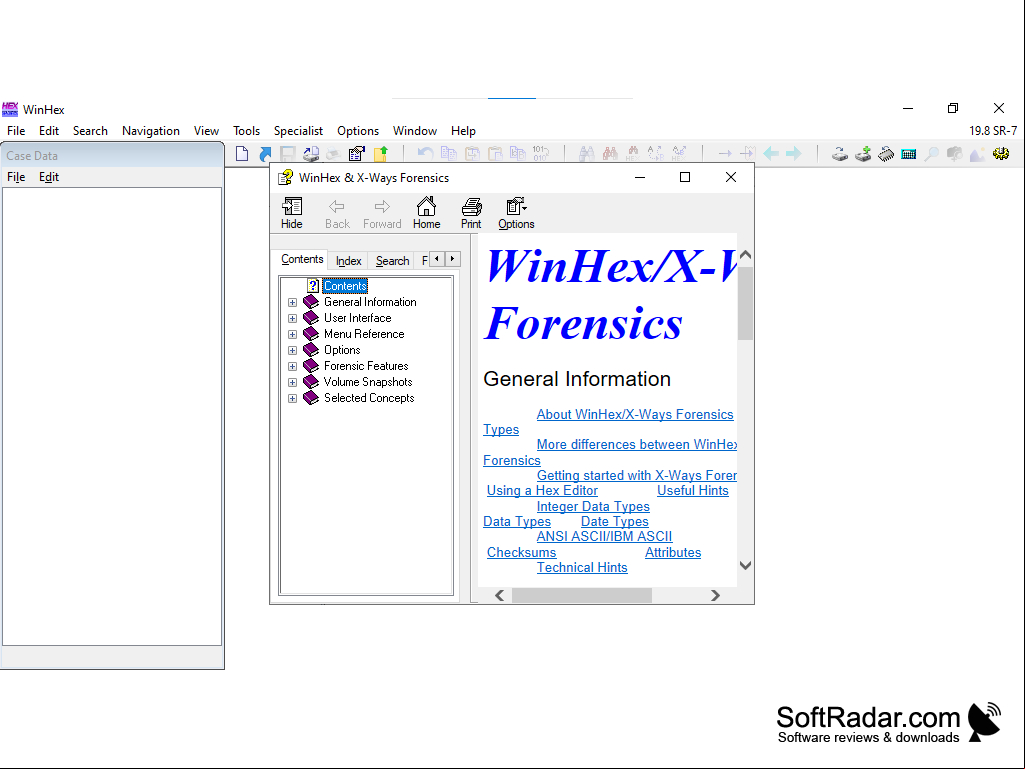Screen dimensions: 1025x769
Task: Open the Integer Data Types link
Action: 593,506
